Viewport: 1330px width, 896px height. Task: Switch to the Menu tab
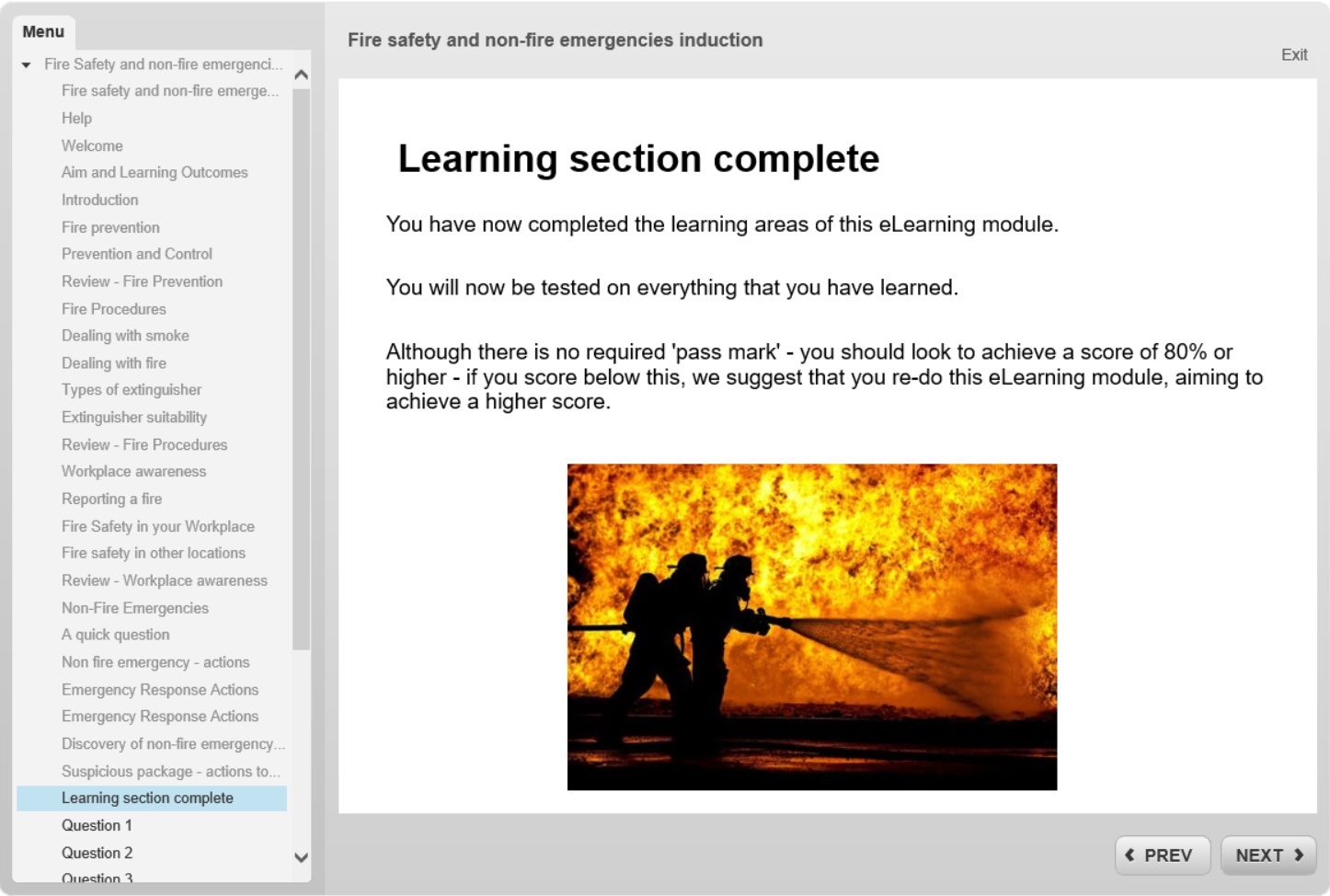pyautogui.click(x=43, y=31)
